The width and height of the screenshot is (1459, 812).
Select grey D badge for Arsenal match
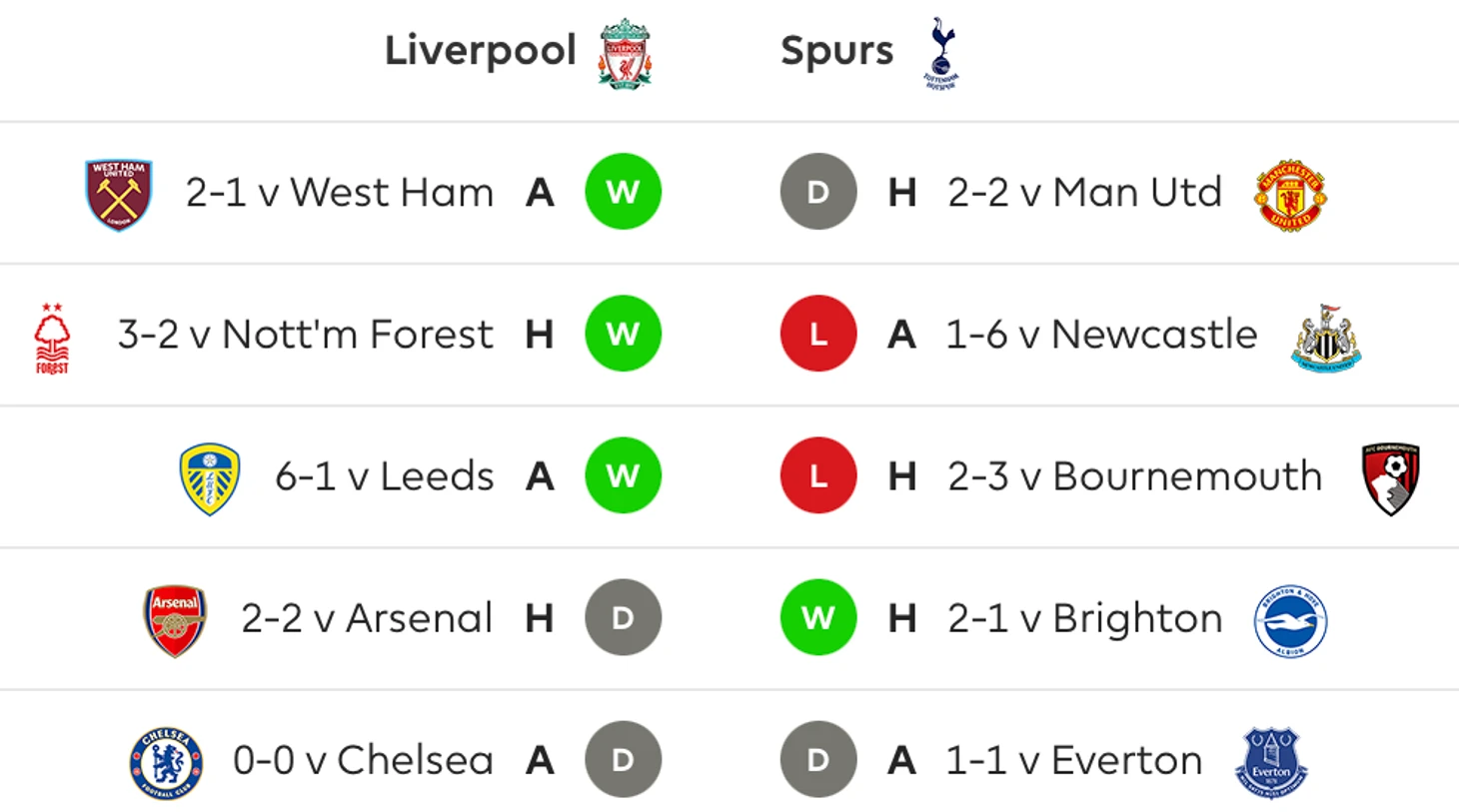[x=623, y=617]
